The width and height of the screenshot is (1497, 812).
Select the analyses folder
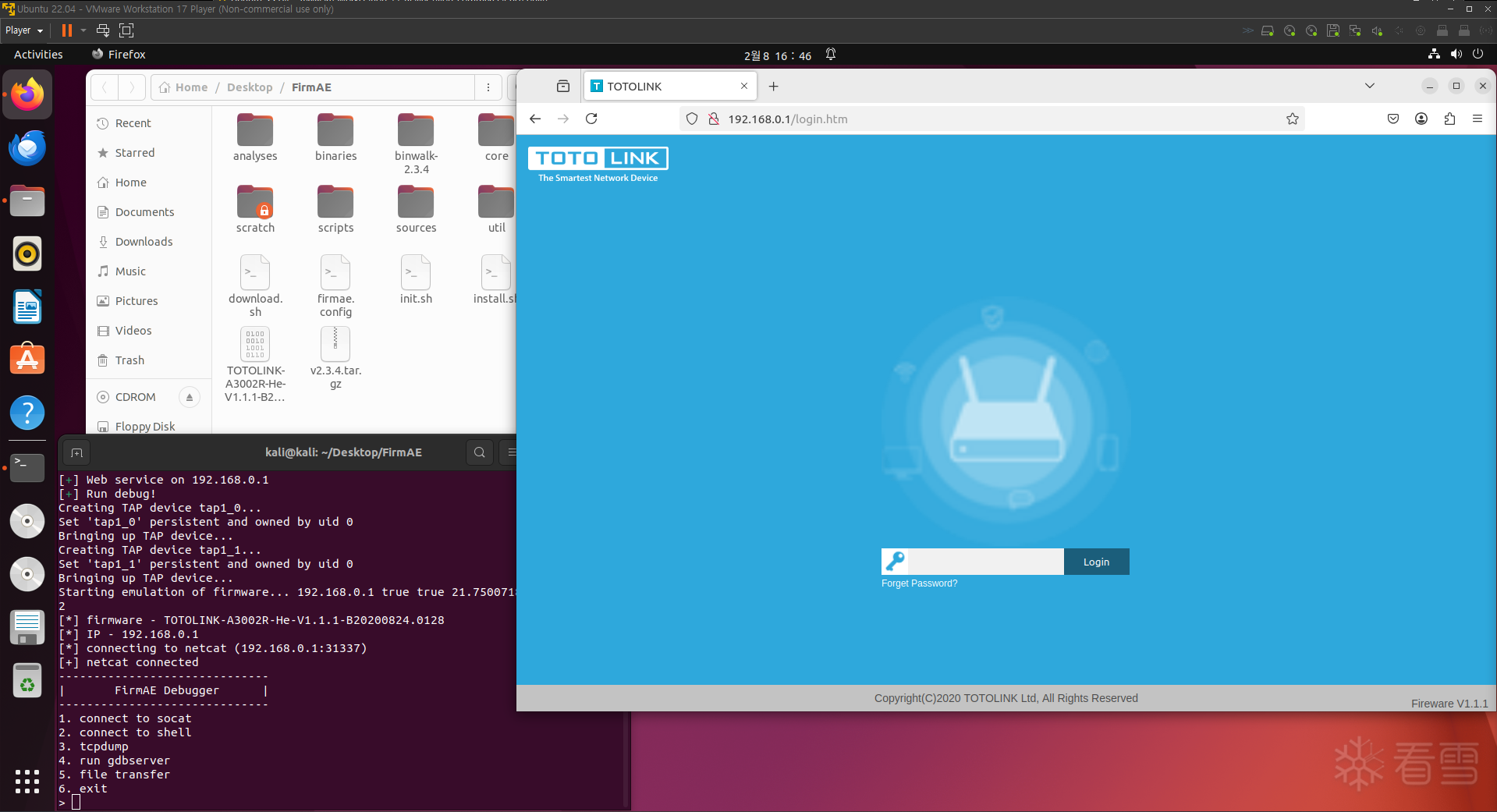pos(255,138)
